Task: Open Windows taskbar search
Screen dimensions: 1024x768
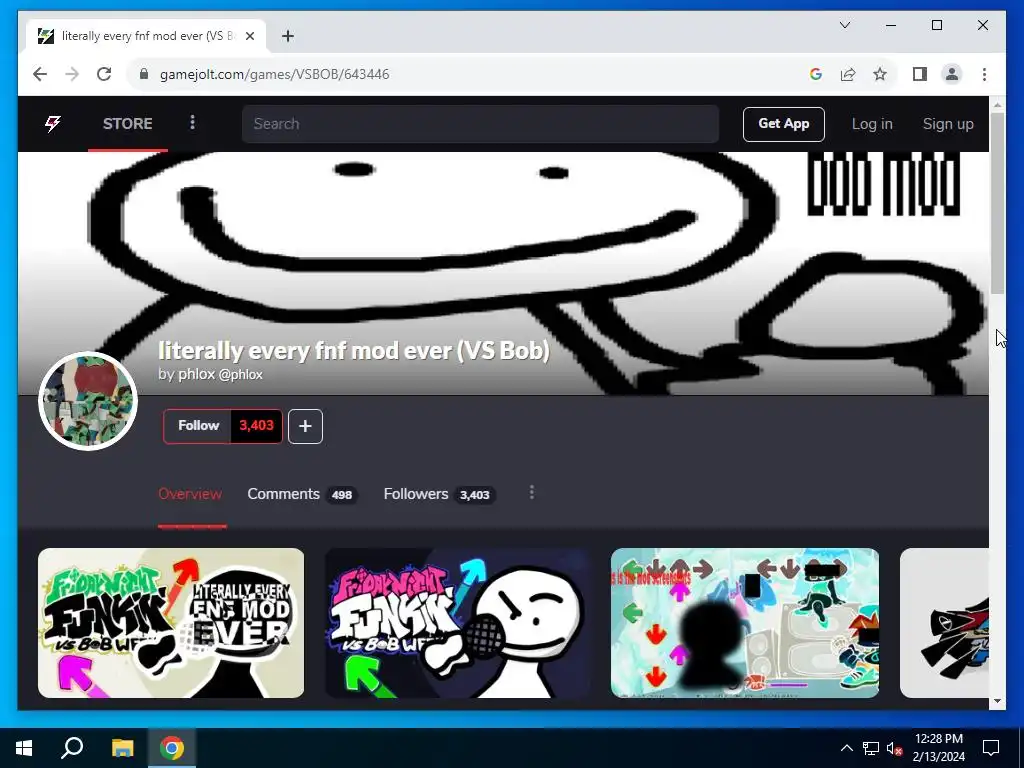Action: 72,748
